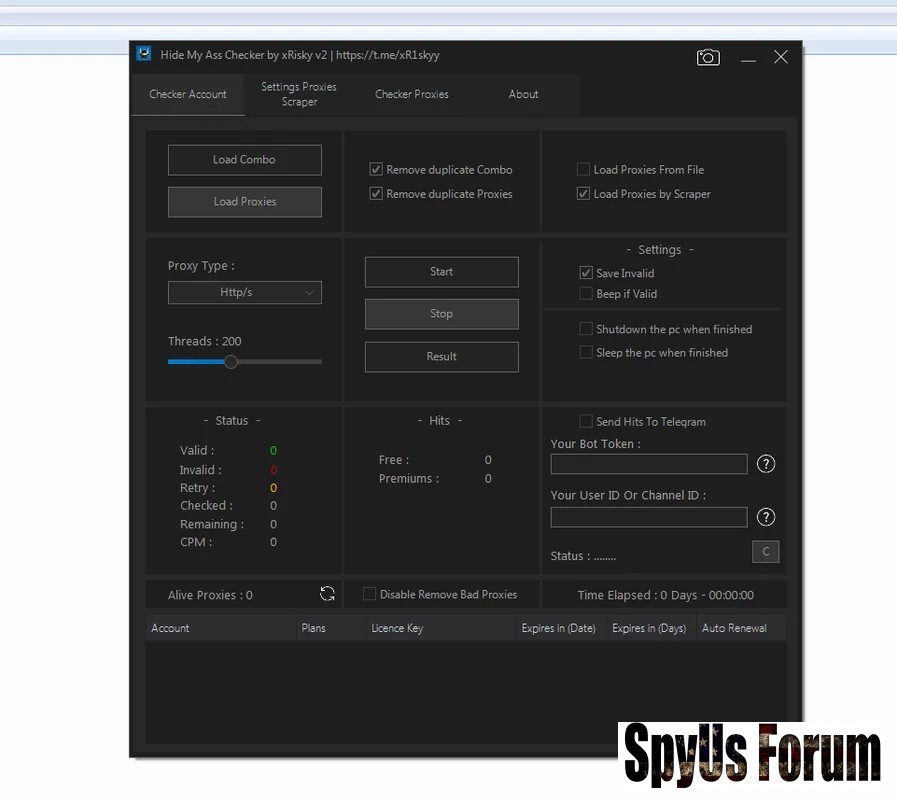Image resolution: width=897 pixels, height=800 pixels.
Task: Click the help icon beside Bot Token field
Action: pyautogui.click(x=766, y=464)
